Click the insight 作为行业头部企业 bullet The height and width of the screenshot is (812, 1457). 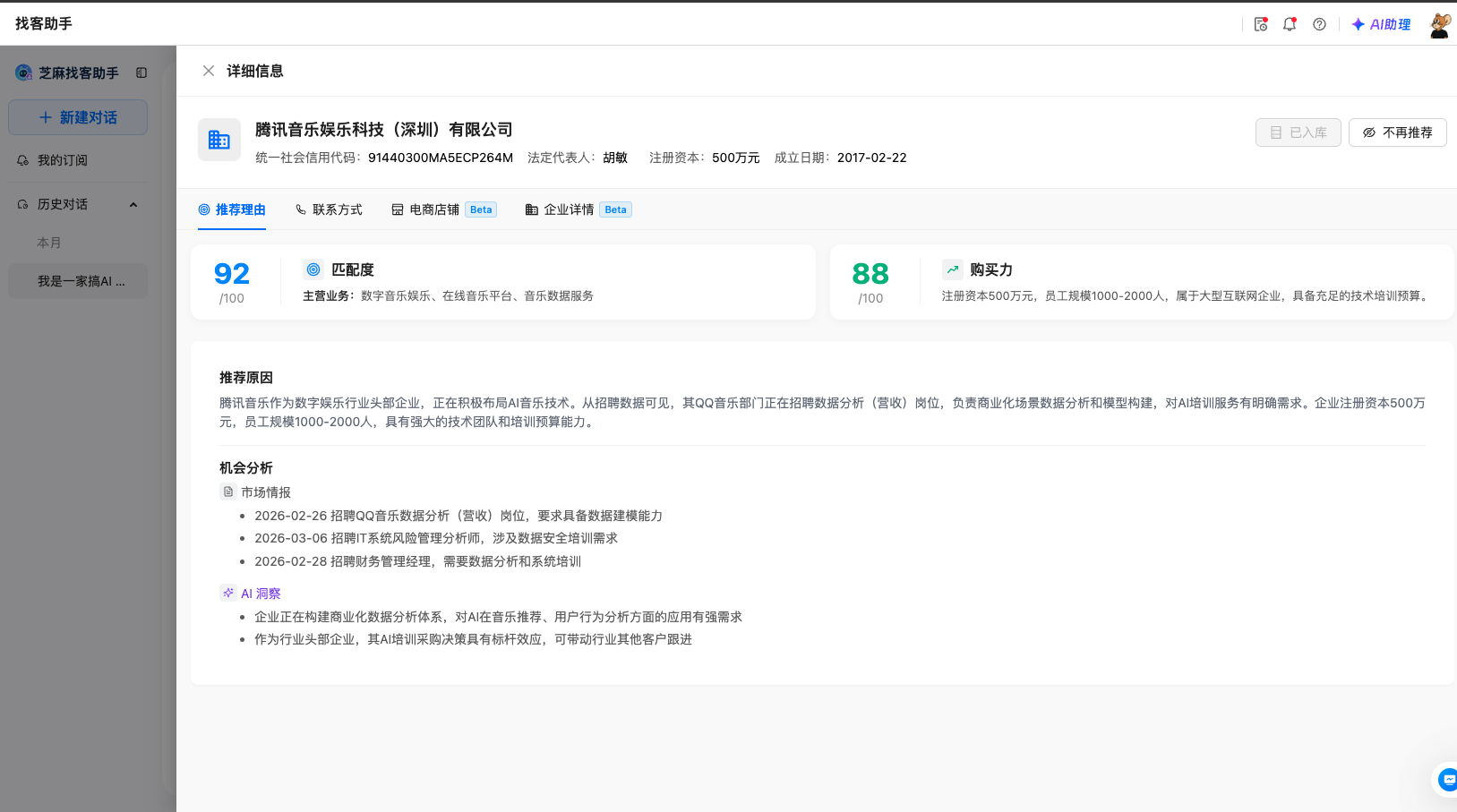pyautogui.click(x=473, y=639)
